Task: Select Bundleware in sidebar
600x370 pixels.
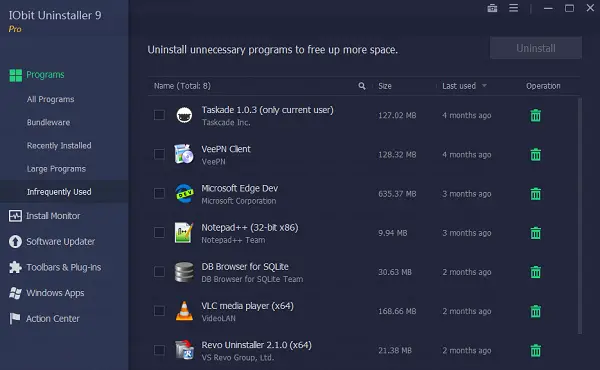Action: tap(48, 122)
